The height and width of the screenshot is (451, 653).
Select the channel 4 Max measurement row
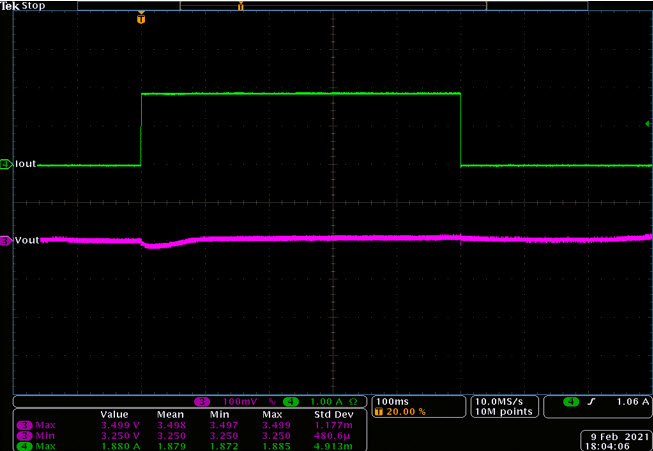190,446
